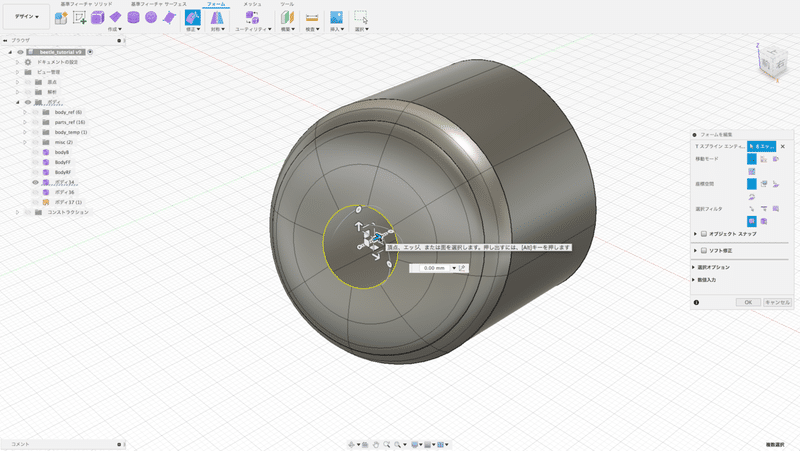800x451 pixels.
Task: Switch to the メッシュ tab
Action: (252, 4)
